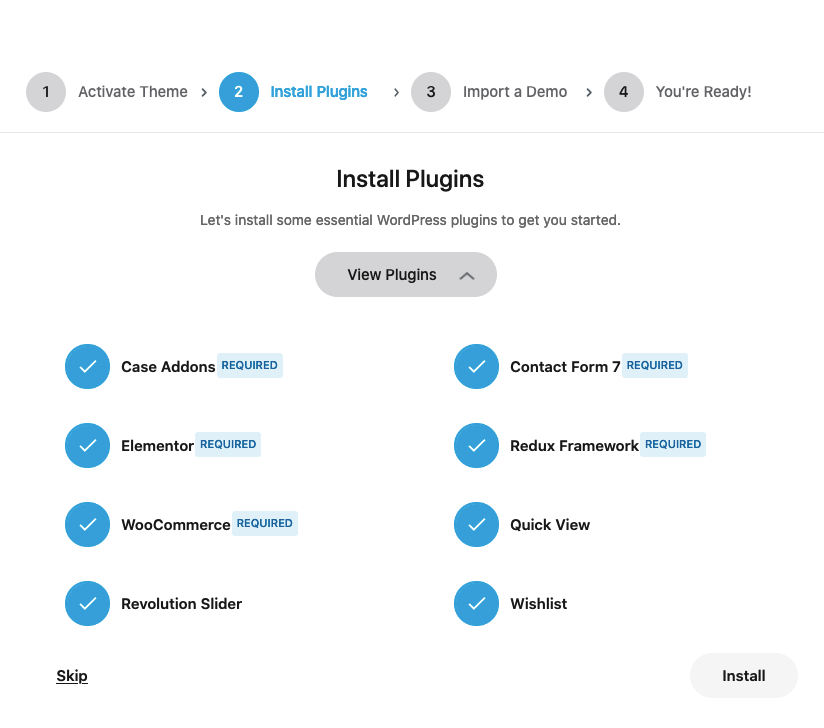Skip the plugin installation
Image resolution: width=824 pixels, height=728 pixels.
coord(72,675)
